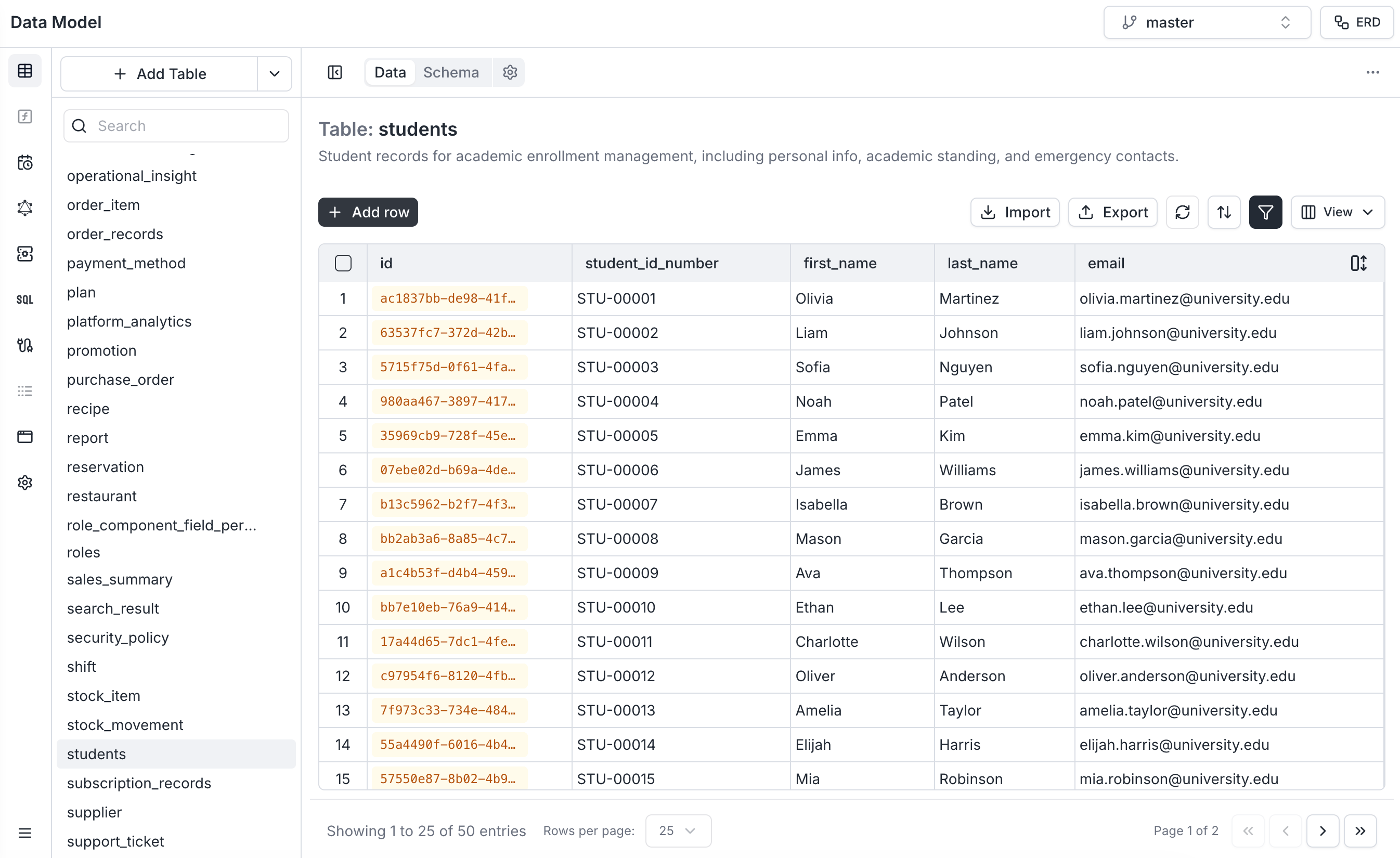1400x858 pixels.
Task: Refresh the students table data
Action: click(1182, 213)
